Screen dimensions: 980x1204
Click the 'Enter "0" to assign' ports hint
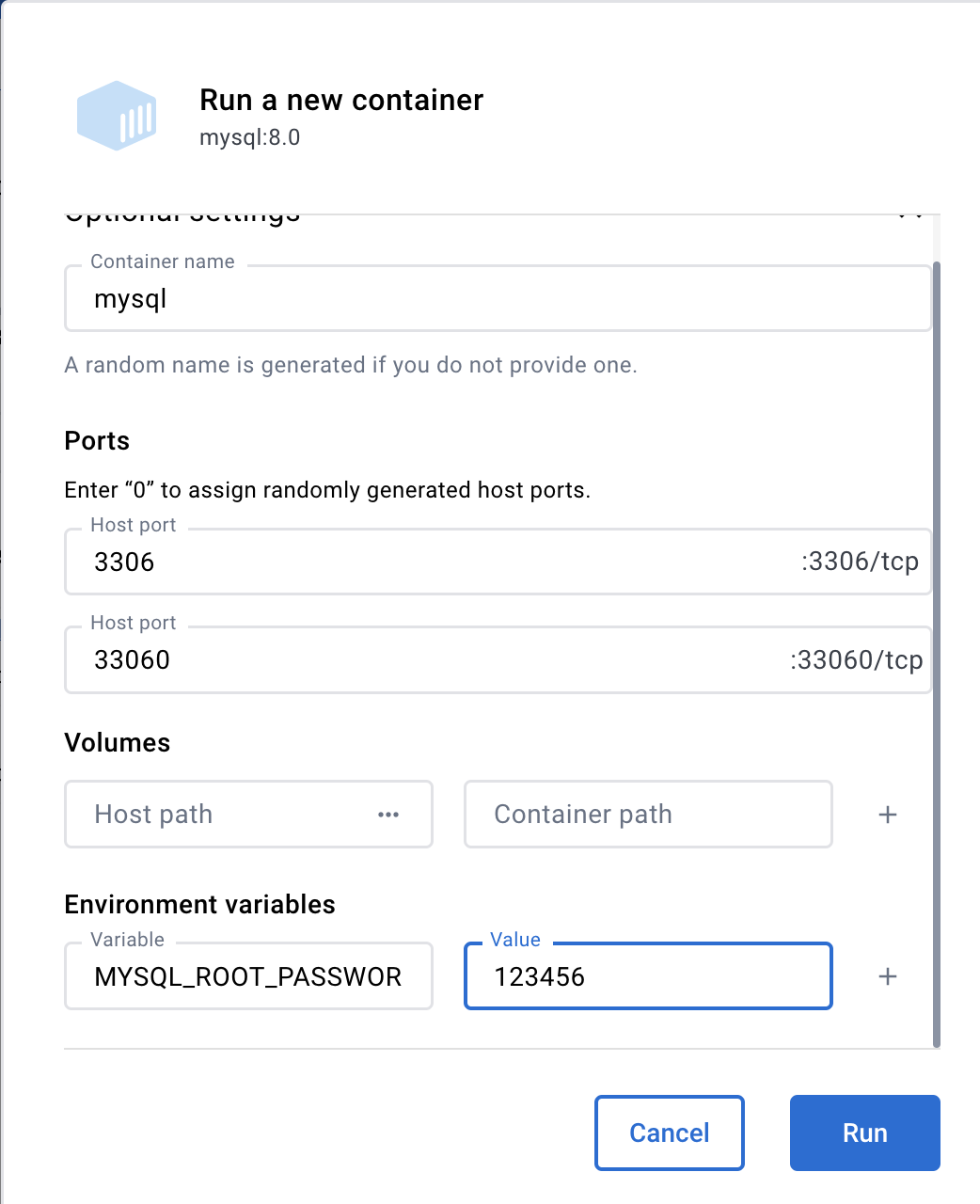click(x=327, y=490)
